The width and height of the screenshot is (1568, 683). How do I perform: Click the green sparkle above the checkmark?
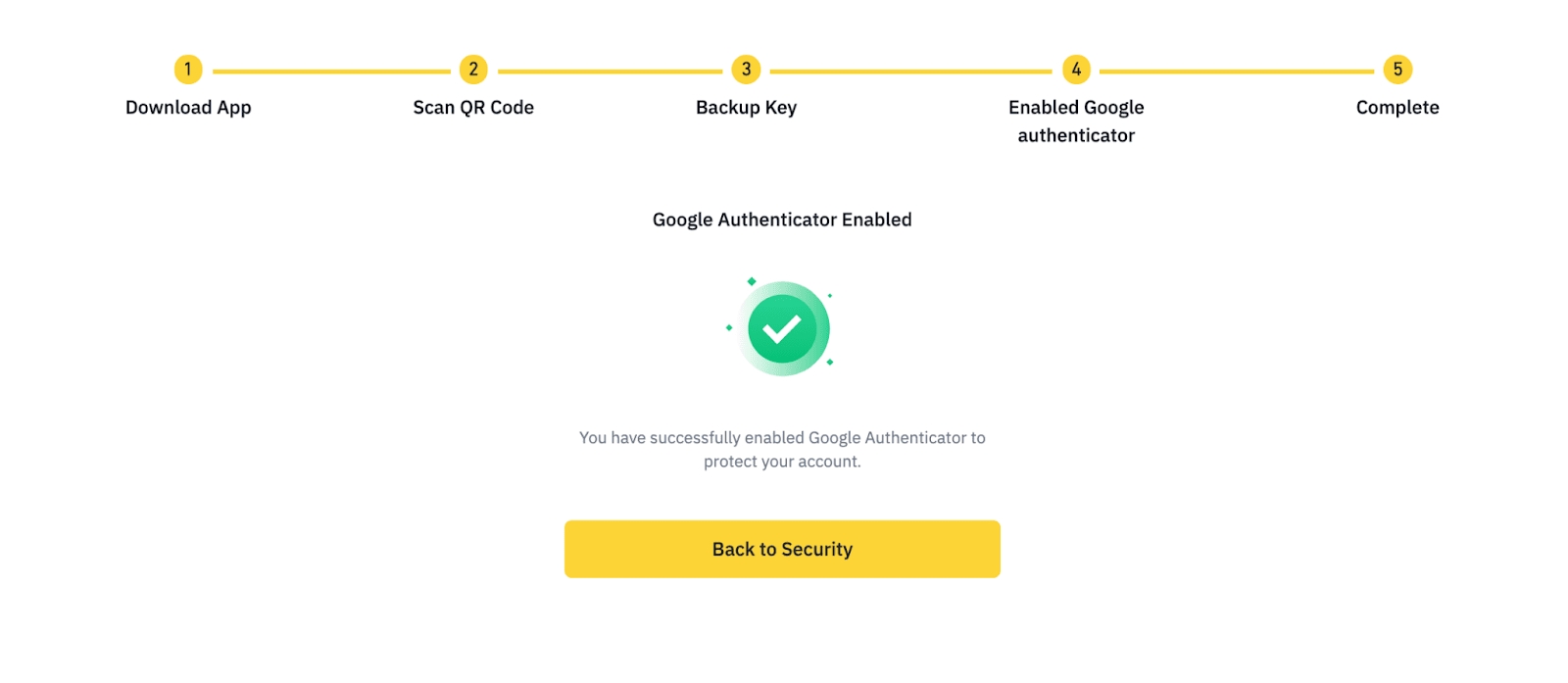(752, 282)
